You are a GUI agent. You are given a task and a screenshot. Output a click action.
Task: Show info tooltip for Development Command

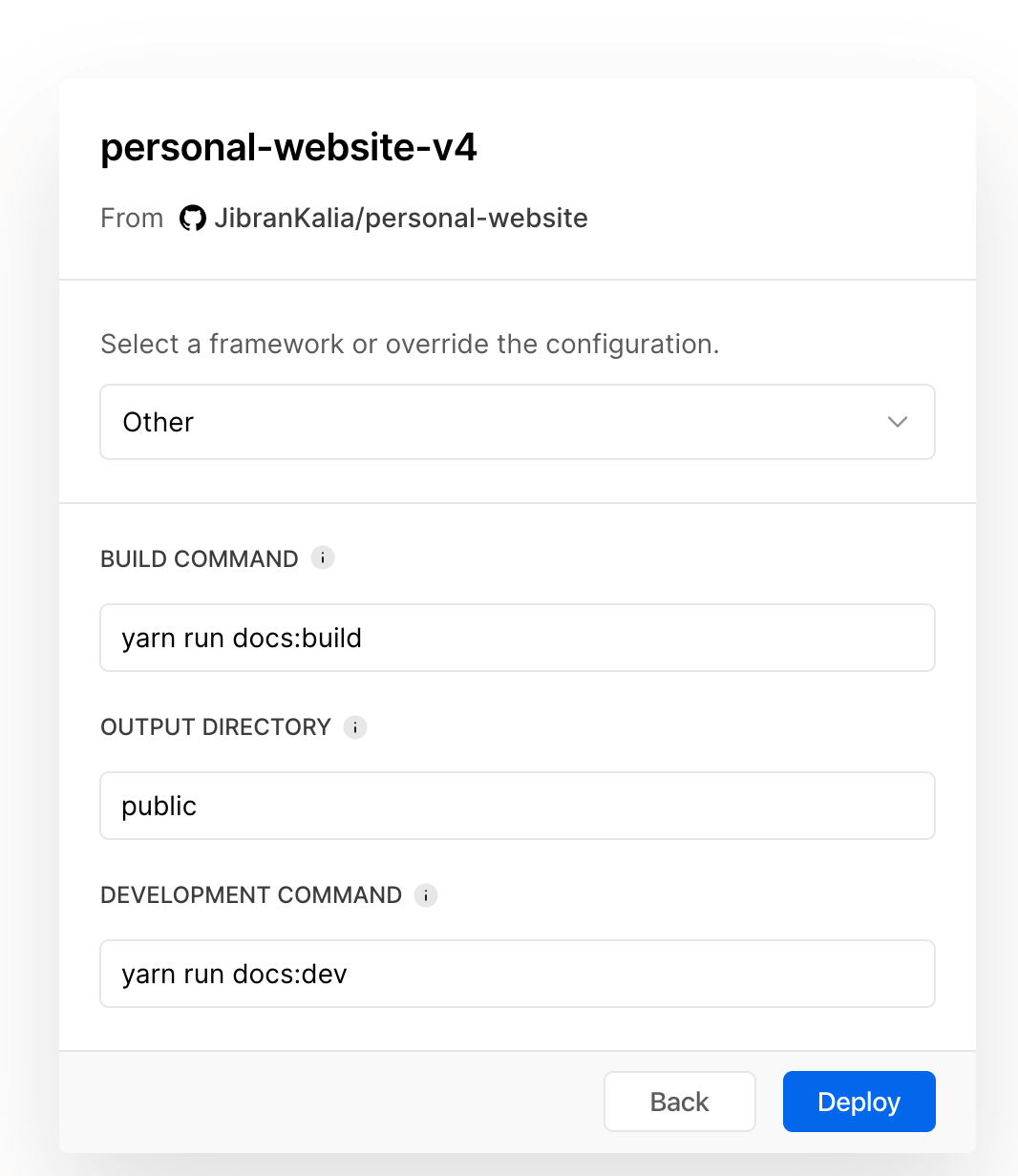pyautogui.click(x=426, y=895)
